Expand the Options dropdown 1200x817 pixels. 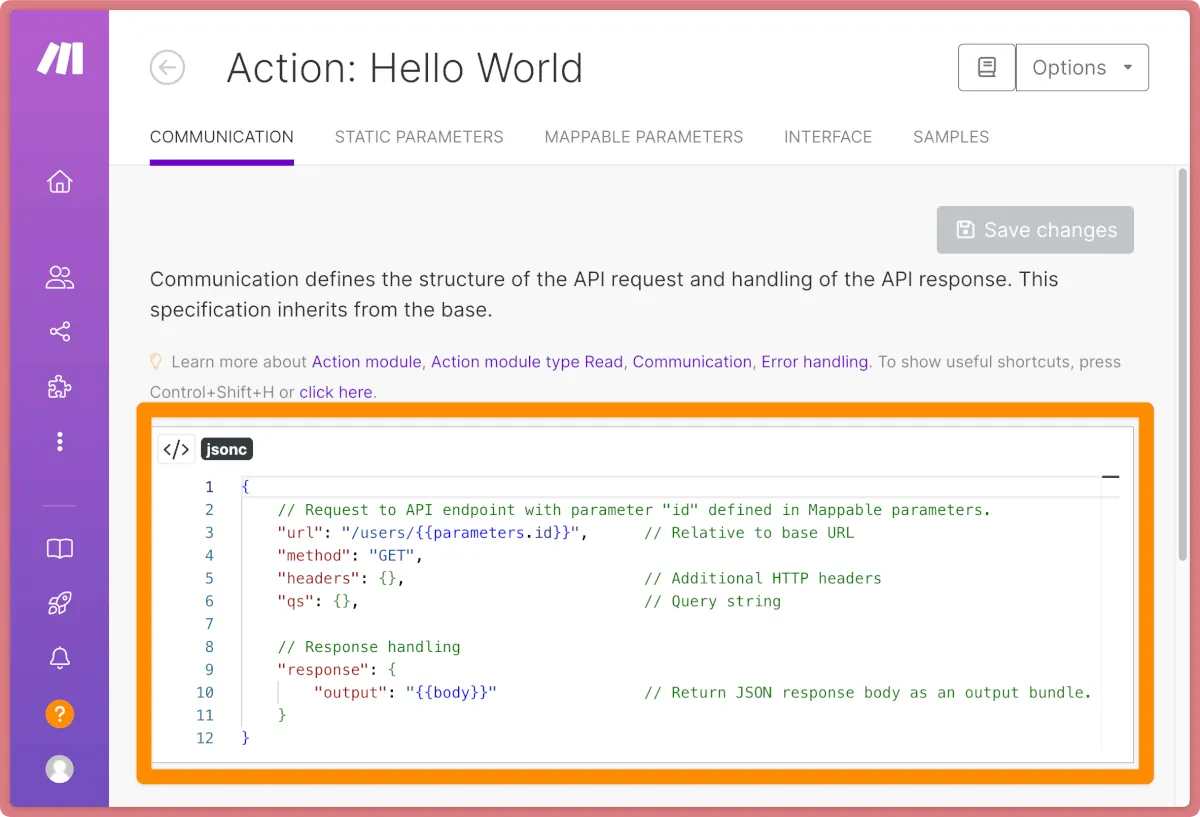[x=1082, y=68]
